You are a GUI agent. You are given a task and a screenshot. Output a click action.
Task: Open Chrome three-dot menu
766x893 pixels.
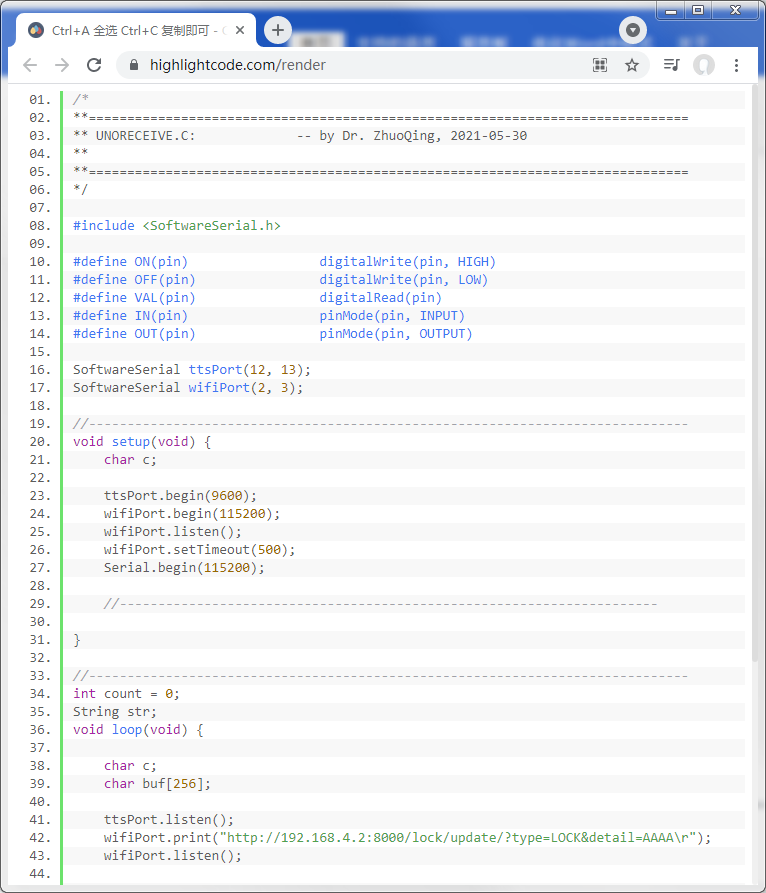[x=736, y=65]
